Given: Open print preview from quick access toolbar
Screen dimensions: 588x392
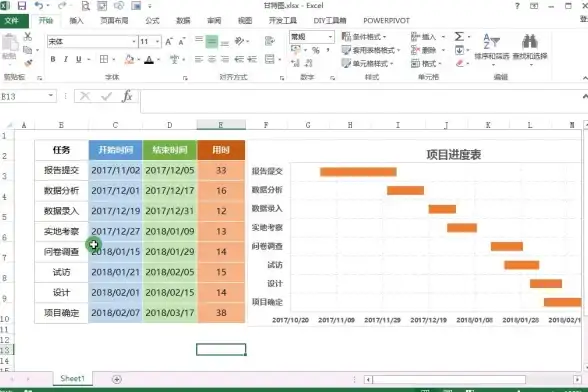Looking at the screenshot, I should pos(86,6).
